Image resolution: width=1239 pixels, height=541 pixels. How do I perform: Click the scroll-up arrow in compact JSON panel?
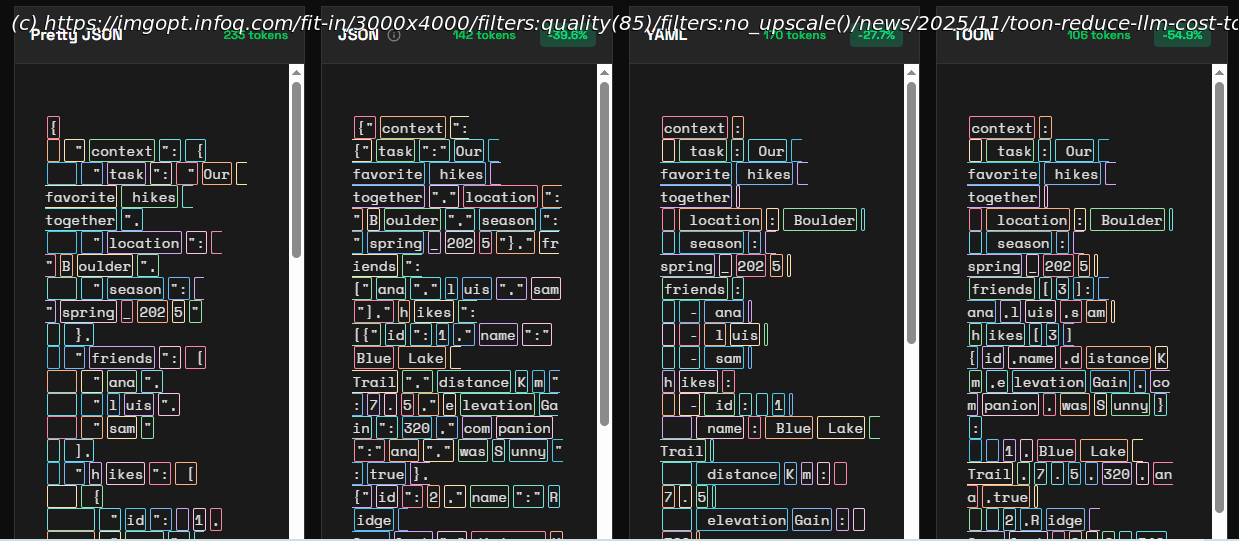(x=604, y=73)
